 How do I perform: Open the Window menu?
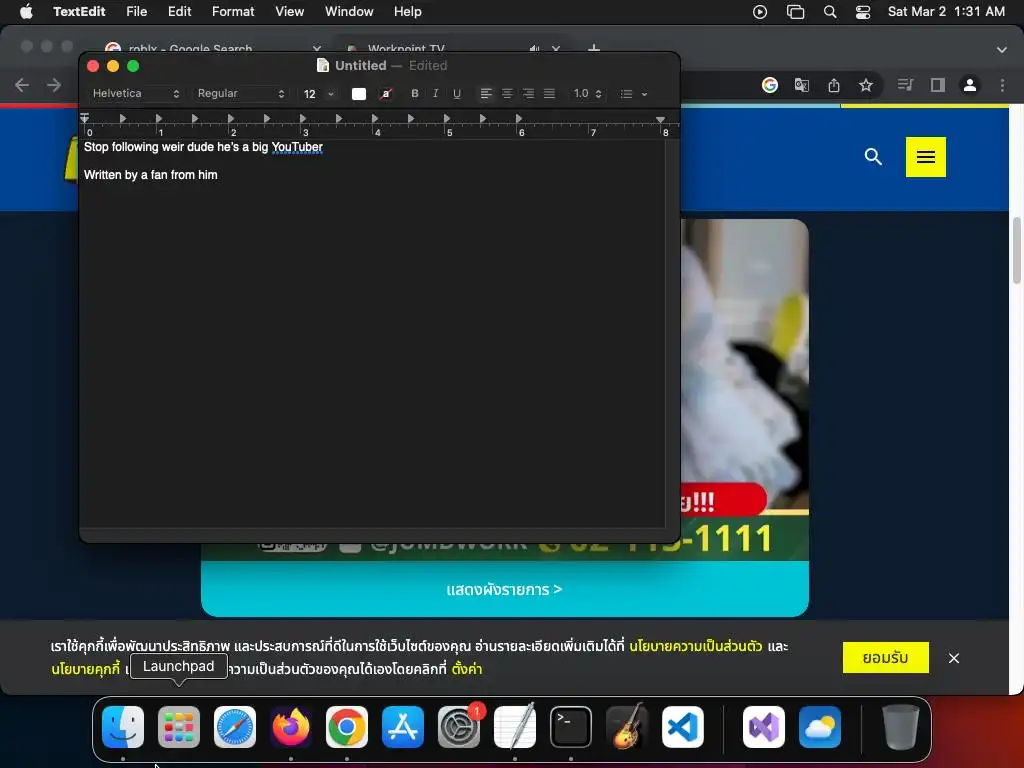[349, 11]
